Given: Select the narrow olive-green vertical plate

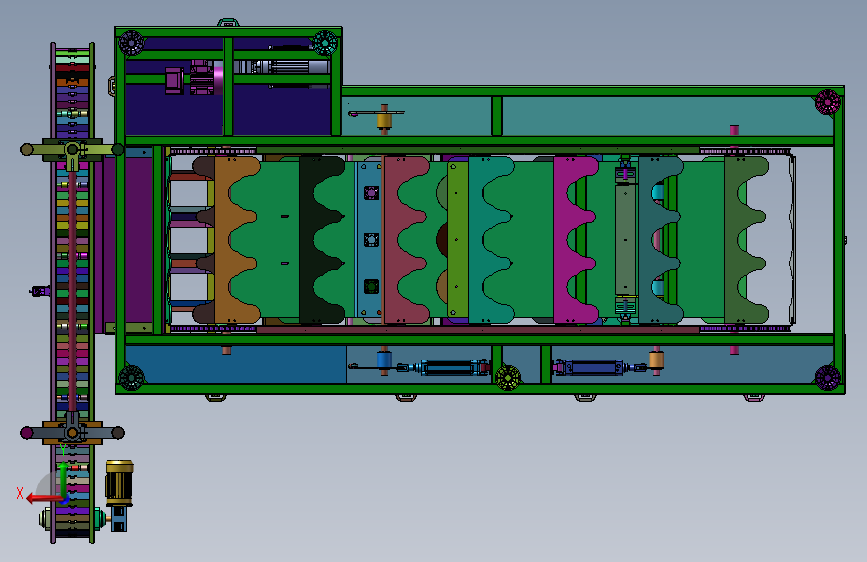Looking at the screenshot, I should tap(458, 240).
